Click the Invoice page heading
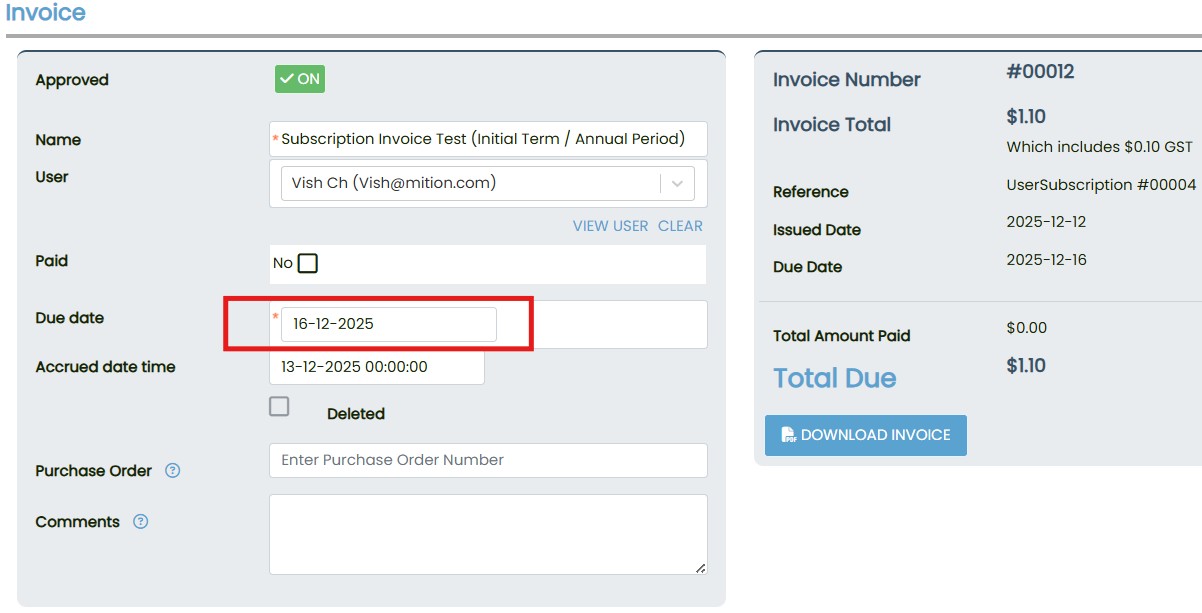Screen dimensions: 1202x613 pos(45,13)
